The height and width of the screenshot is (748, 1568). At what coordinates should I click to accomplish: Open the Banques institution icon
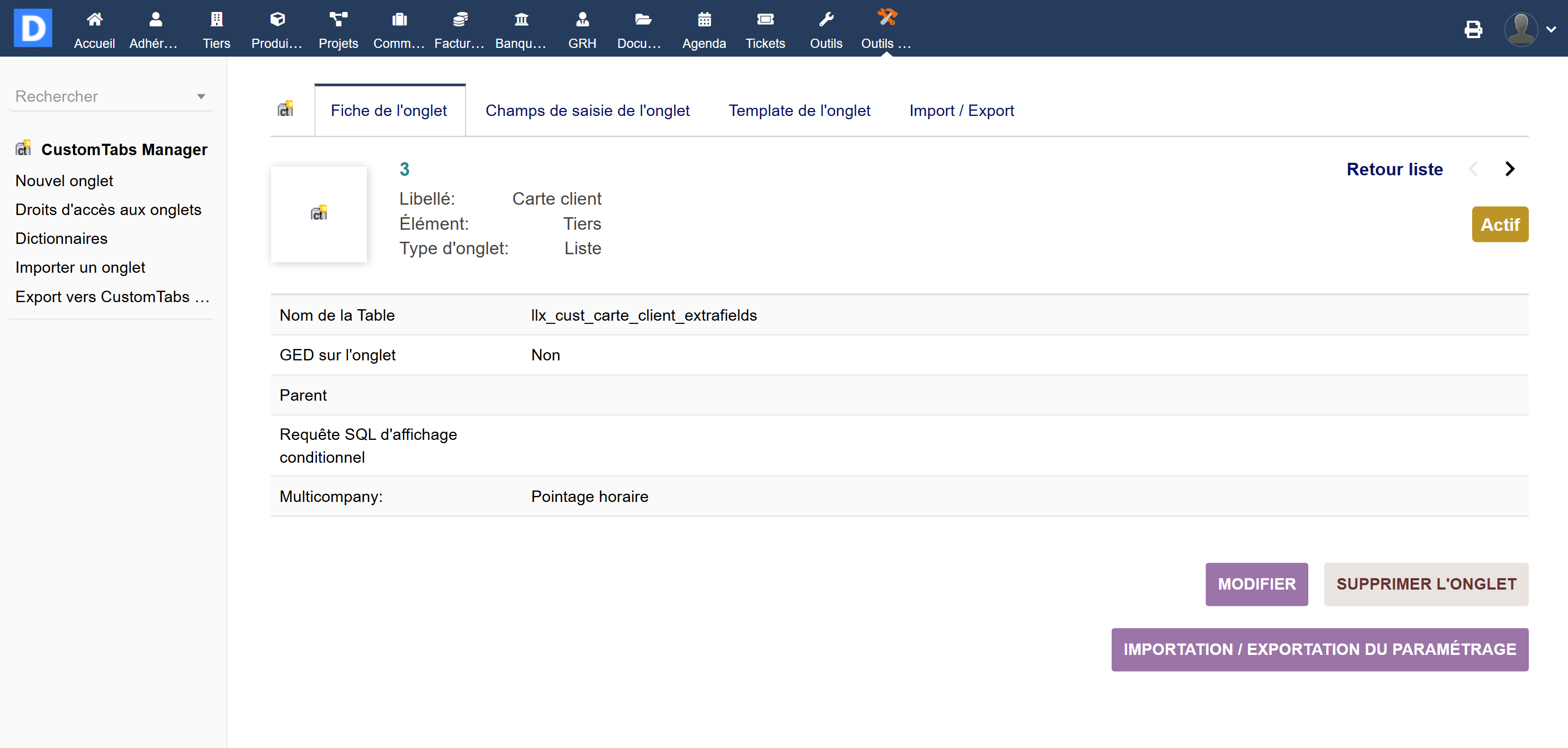tap(521, 20)
